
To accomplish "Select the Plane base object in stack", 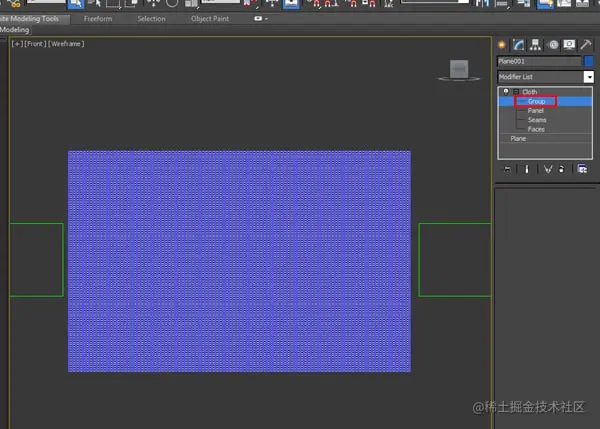I will tap(518, 139).
